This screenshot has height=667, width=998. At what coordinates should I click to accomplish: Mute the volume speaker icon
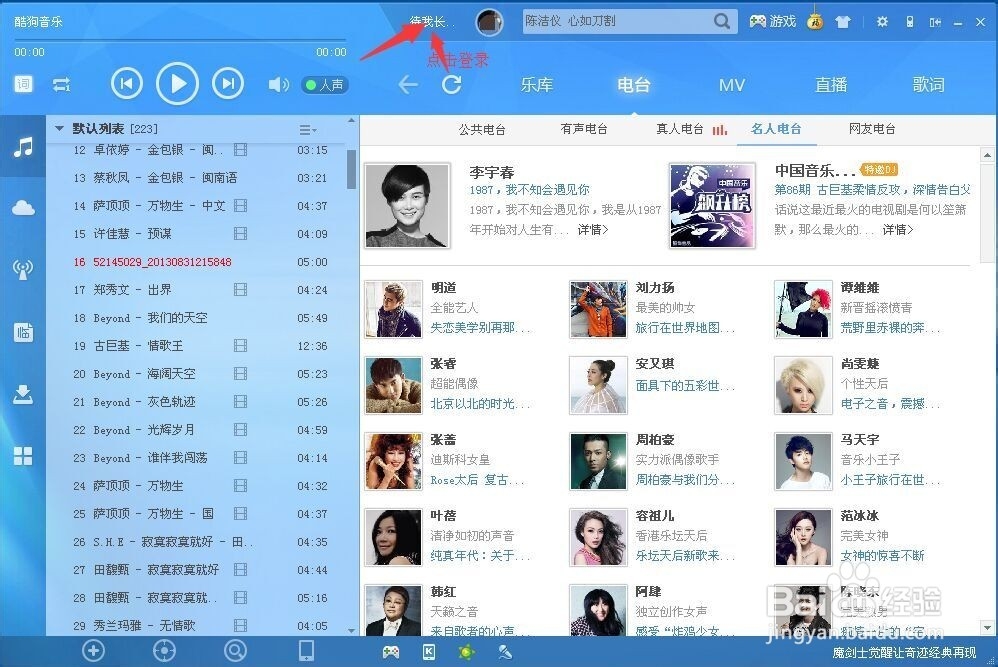coord(279,84)
